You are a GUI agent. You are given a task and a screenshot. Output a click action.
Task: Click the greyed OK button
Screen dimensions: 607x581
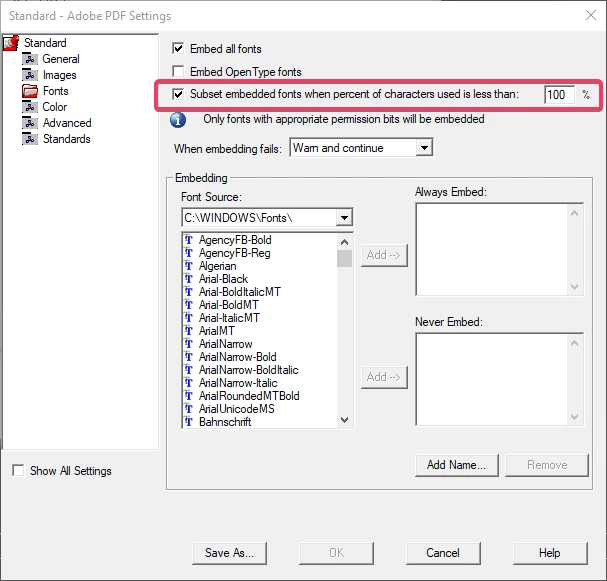tap(336, 553)
